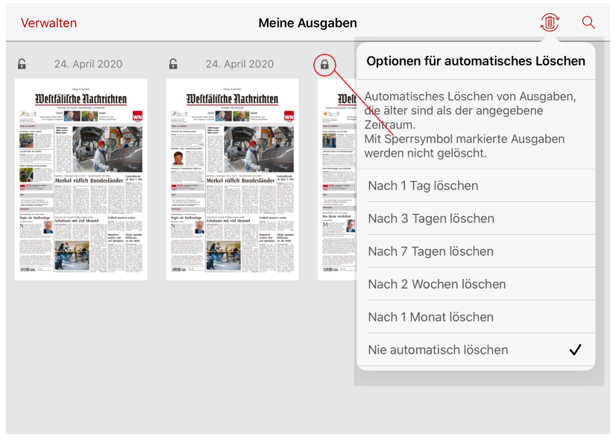Click the search magnifier icon
Screen dimensions: 615x440
(588, 22)
